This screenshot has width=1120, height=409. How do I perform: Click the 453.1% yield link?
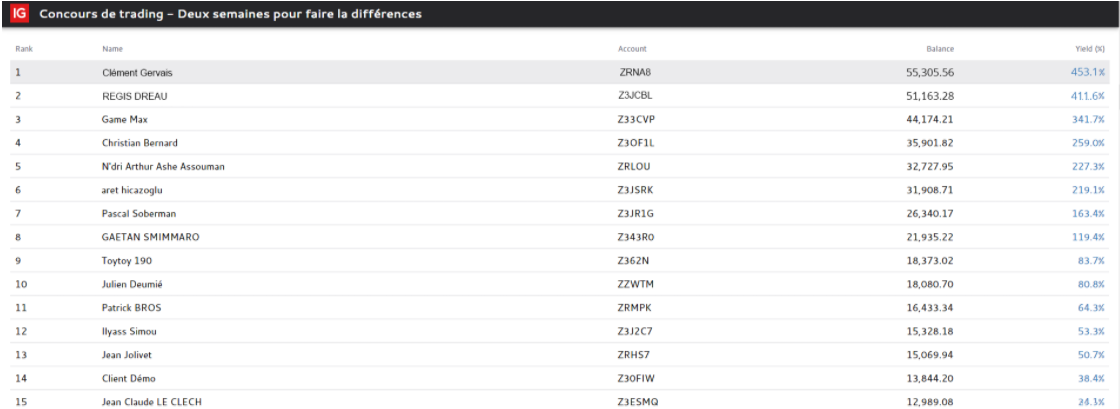[1087, 73]
